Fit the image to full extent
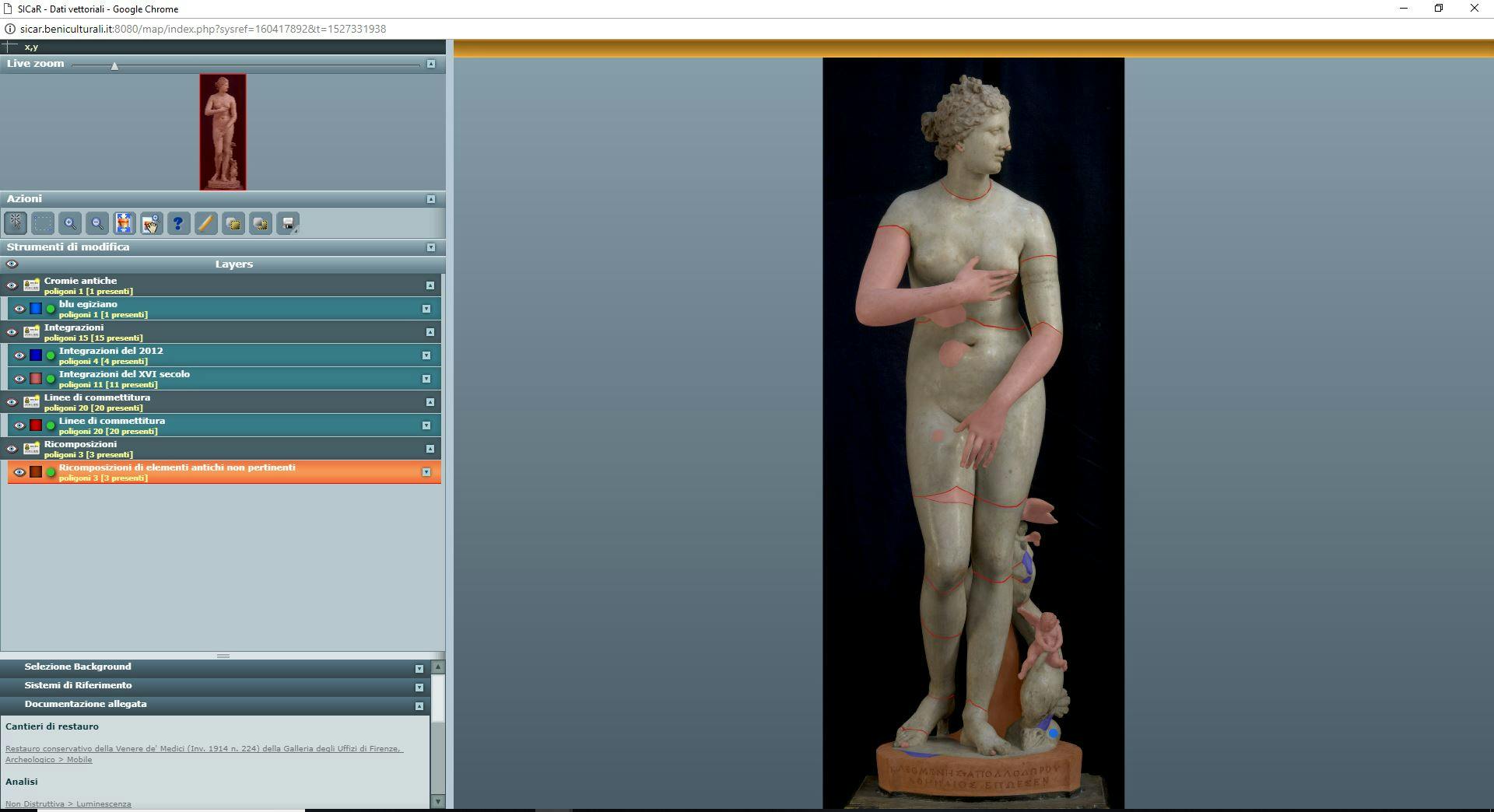Viewport: 1494px width, 812px height. [x=124, y=224]
